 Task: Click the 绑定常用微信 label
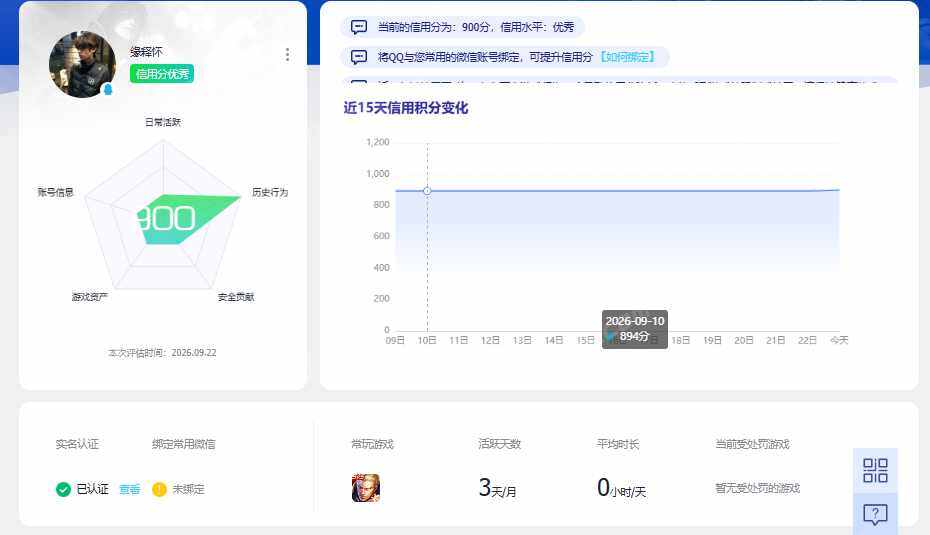coord(183,444)
